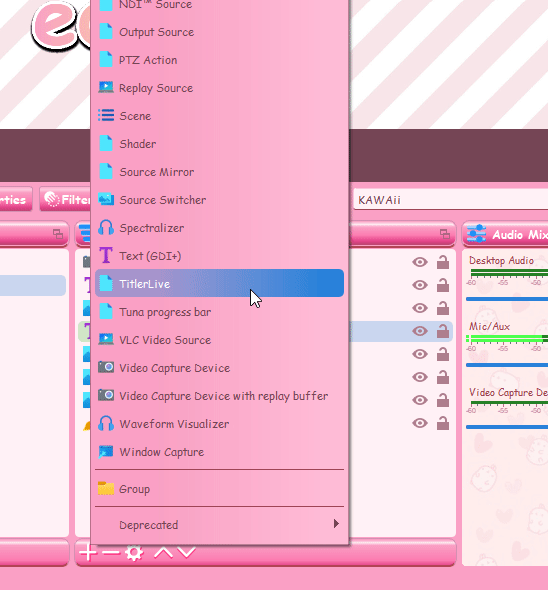
Task: Move source down with the down arrow
Action: (186, 552)
